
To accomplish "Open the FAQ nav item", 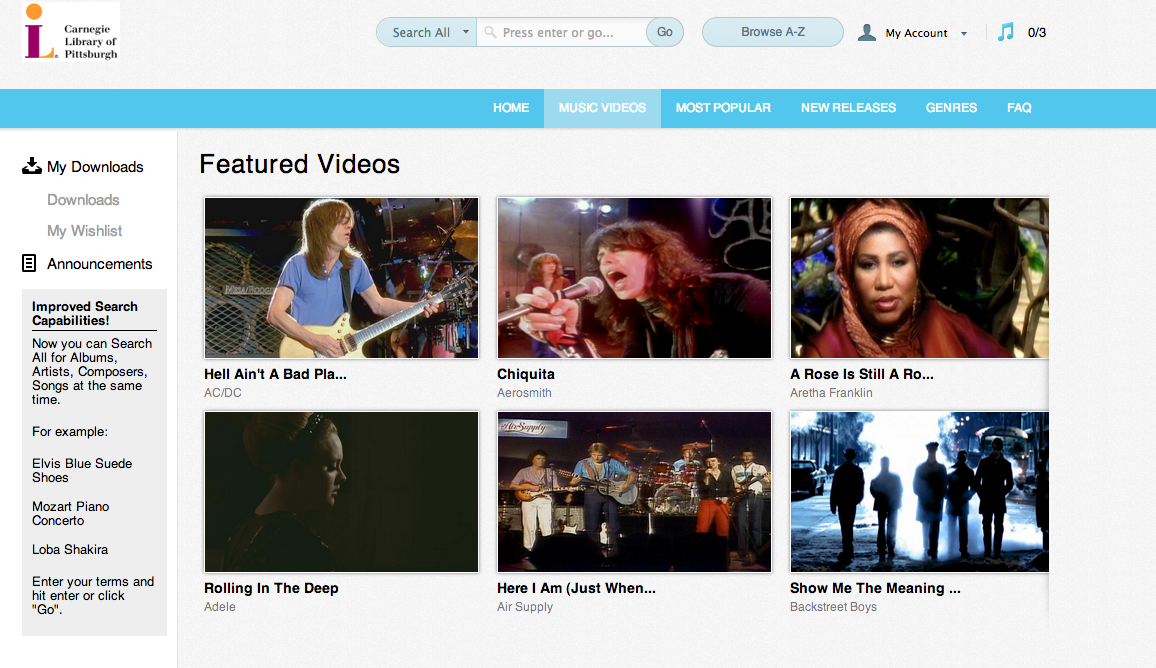I will 1019,108.
